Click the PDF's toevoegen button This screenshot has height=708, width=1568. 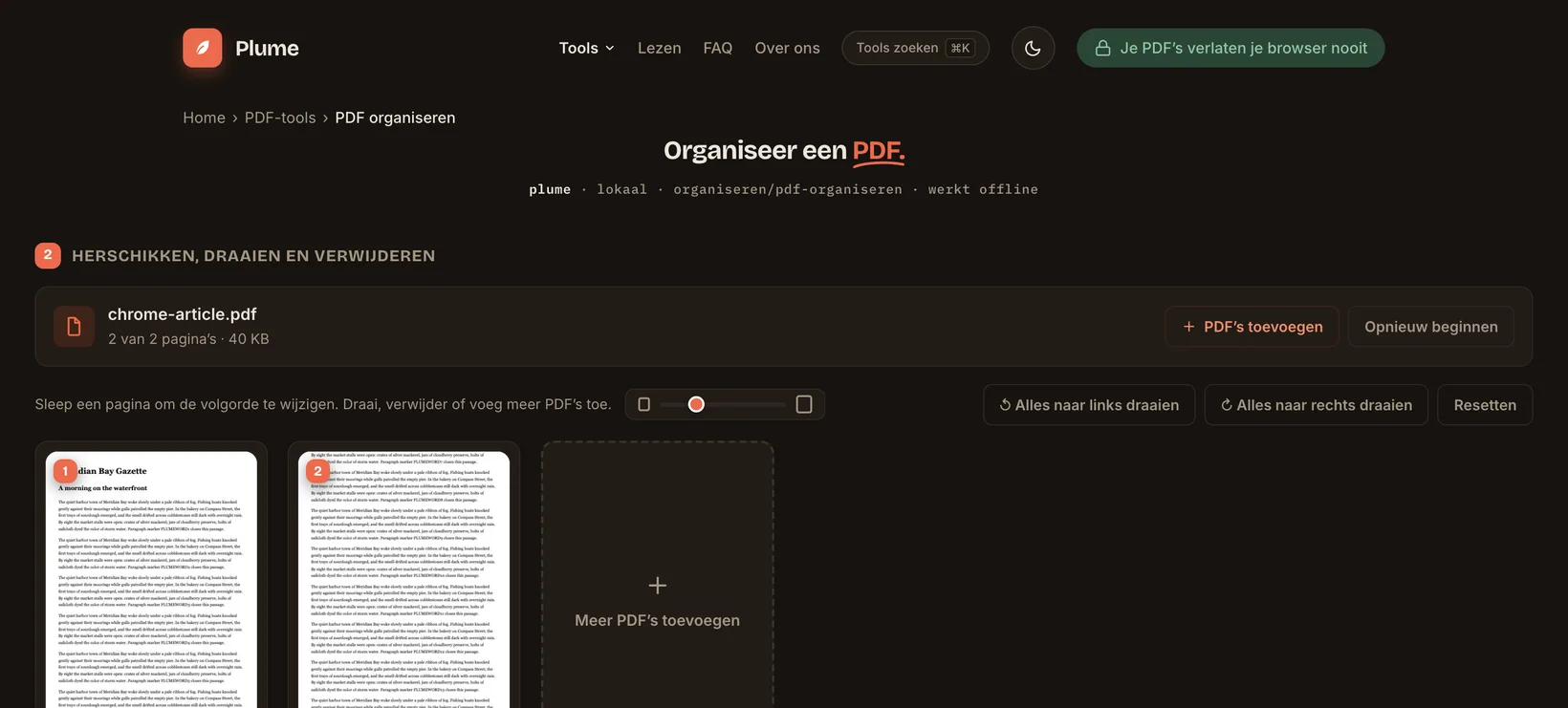tap(1252, 327)
